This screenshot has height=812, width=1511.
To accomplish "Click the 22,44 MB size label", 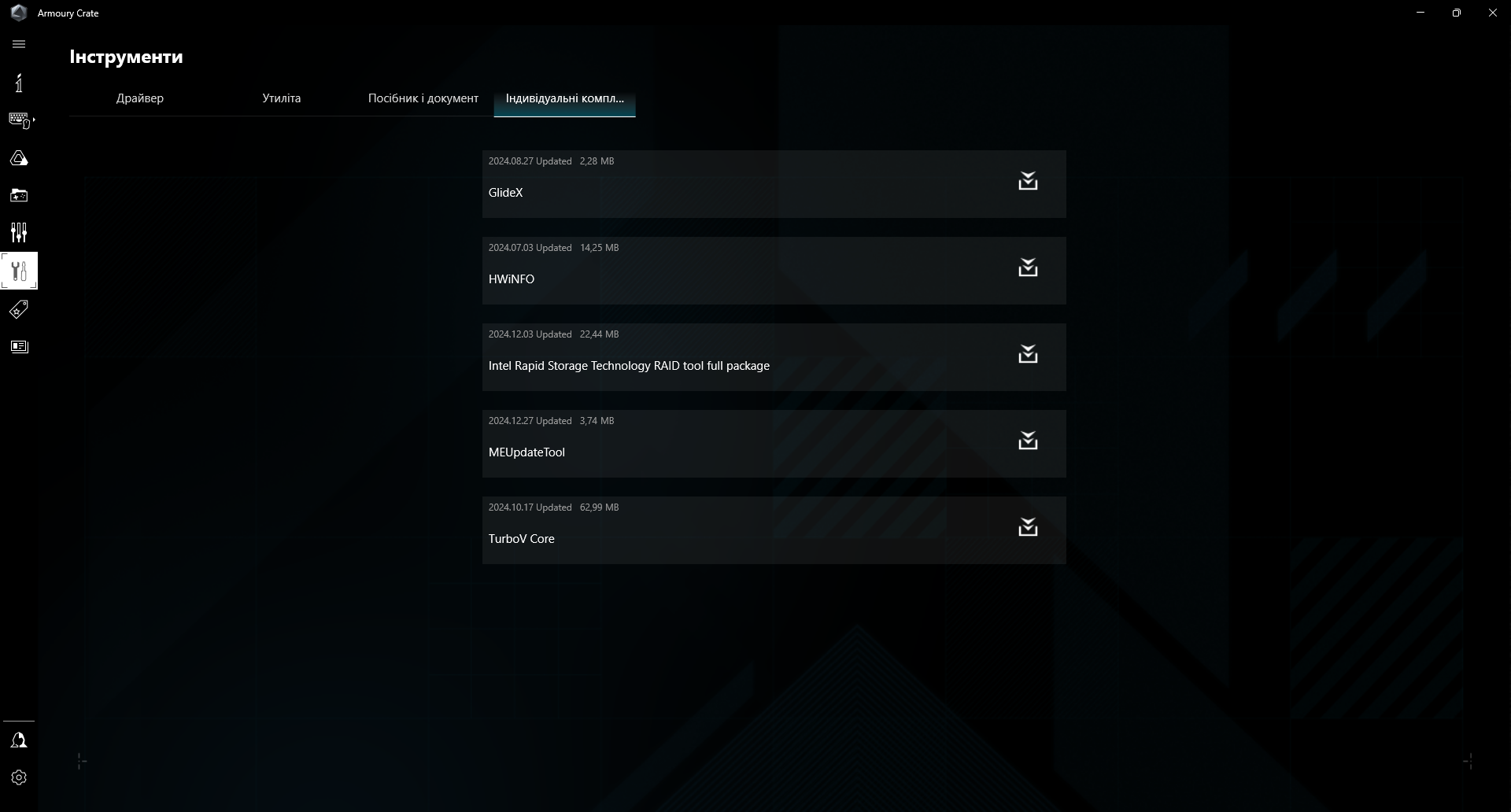I will coord(599,334).
